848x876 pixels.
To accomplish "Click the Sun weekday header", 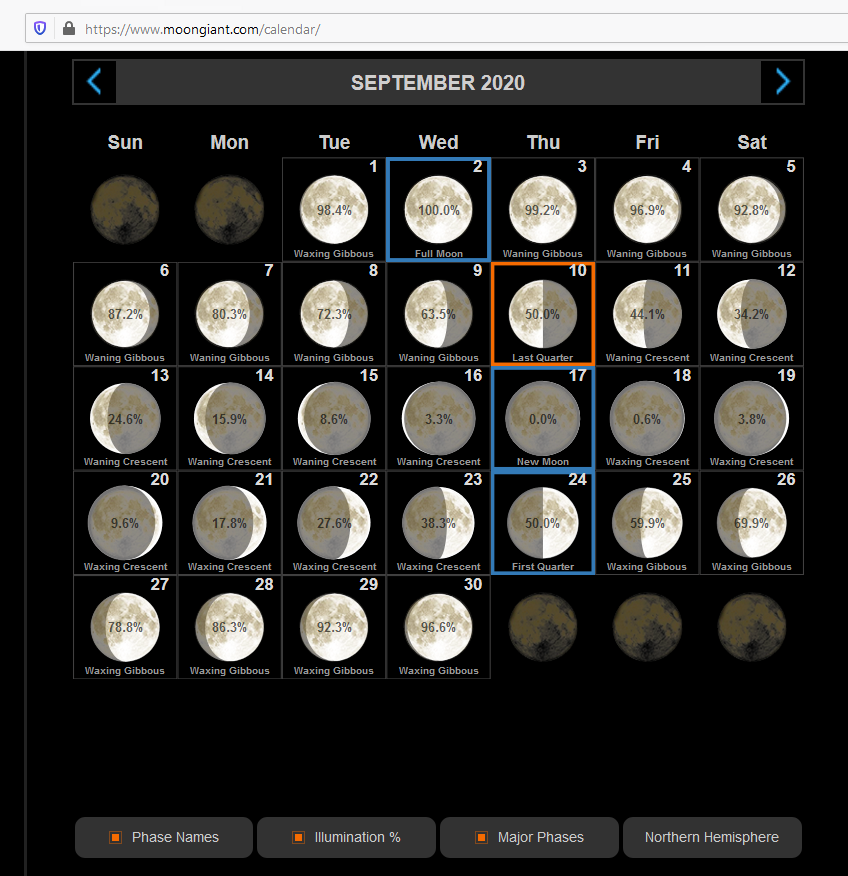I will coord(125,142).
